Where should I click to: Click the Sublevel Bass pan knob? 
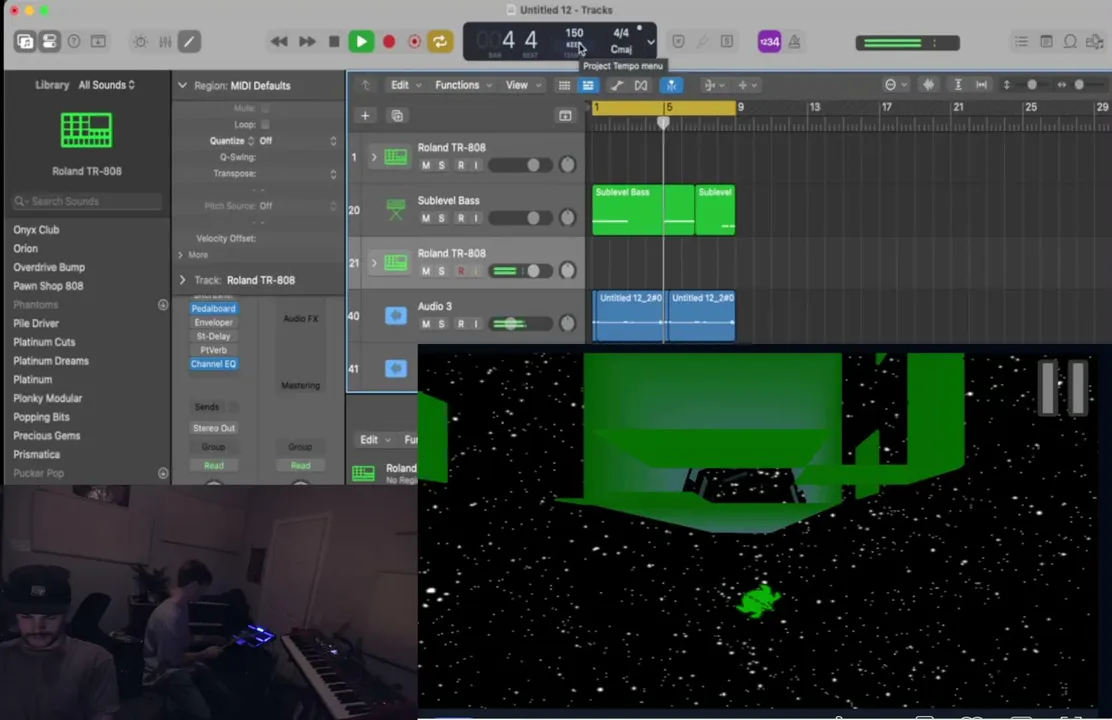coord(567,218)
